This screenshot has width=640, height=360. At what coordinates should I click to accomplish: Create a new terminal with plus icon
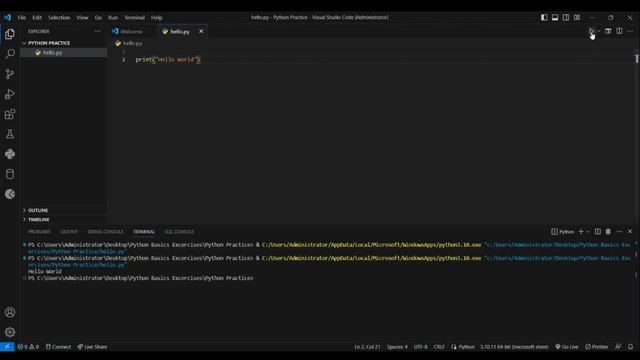[581, 231]
